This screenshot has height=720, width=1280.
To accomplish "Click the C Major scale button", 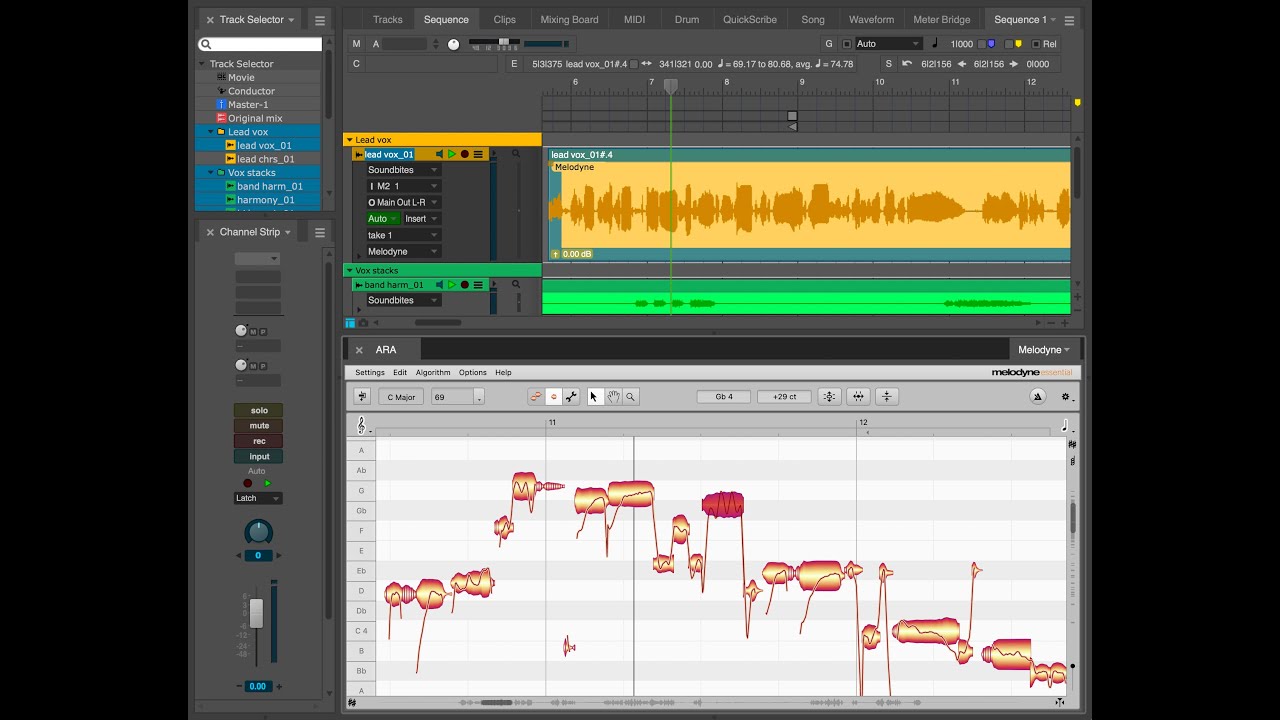I will (x=401, y=397).
